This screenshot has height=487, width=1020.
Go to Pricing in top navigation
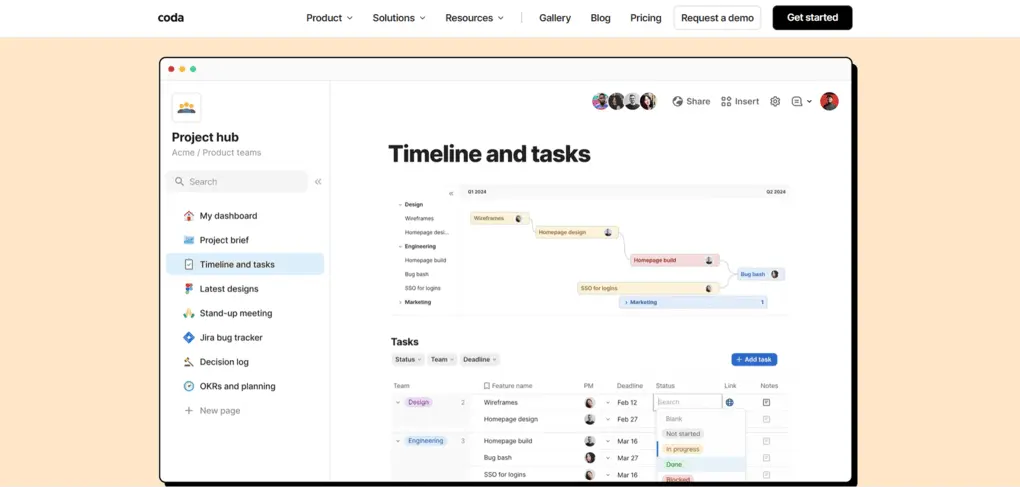click(x=645, y=18)
